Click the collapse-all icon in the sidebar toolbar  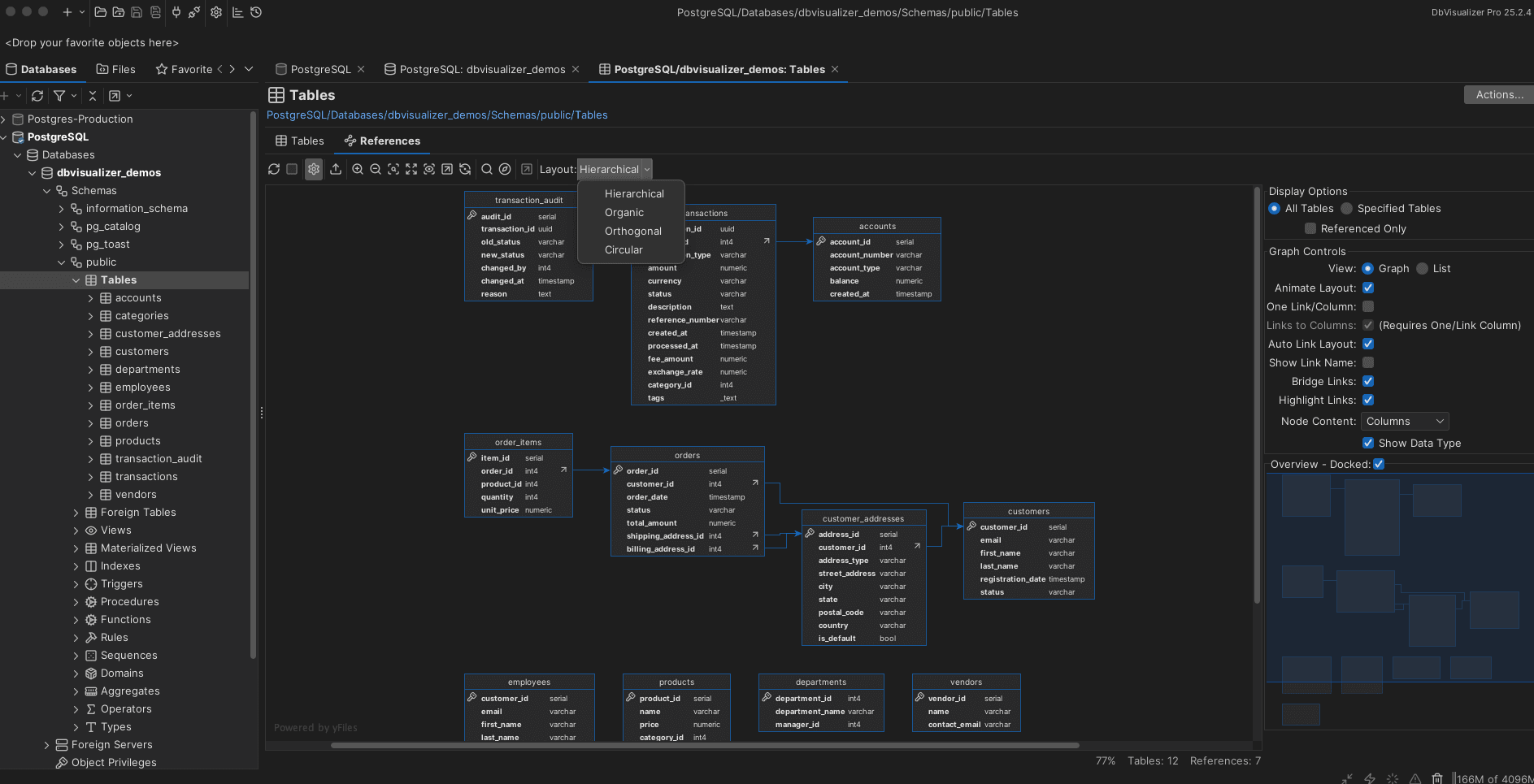click(92, 95)
